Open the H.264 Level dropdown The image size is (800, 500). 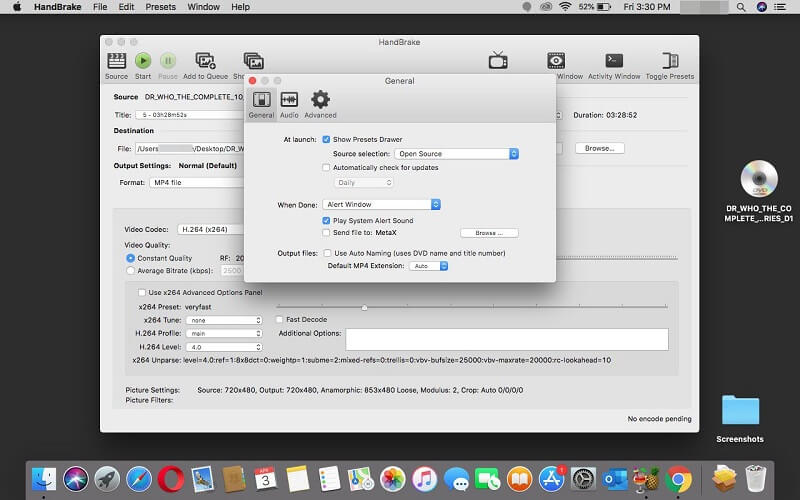coord(224,347)
